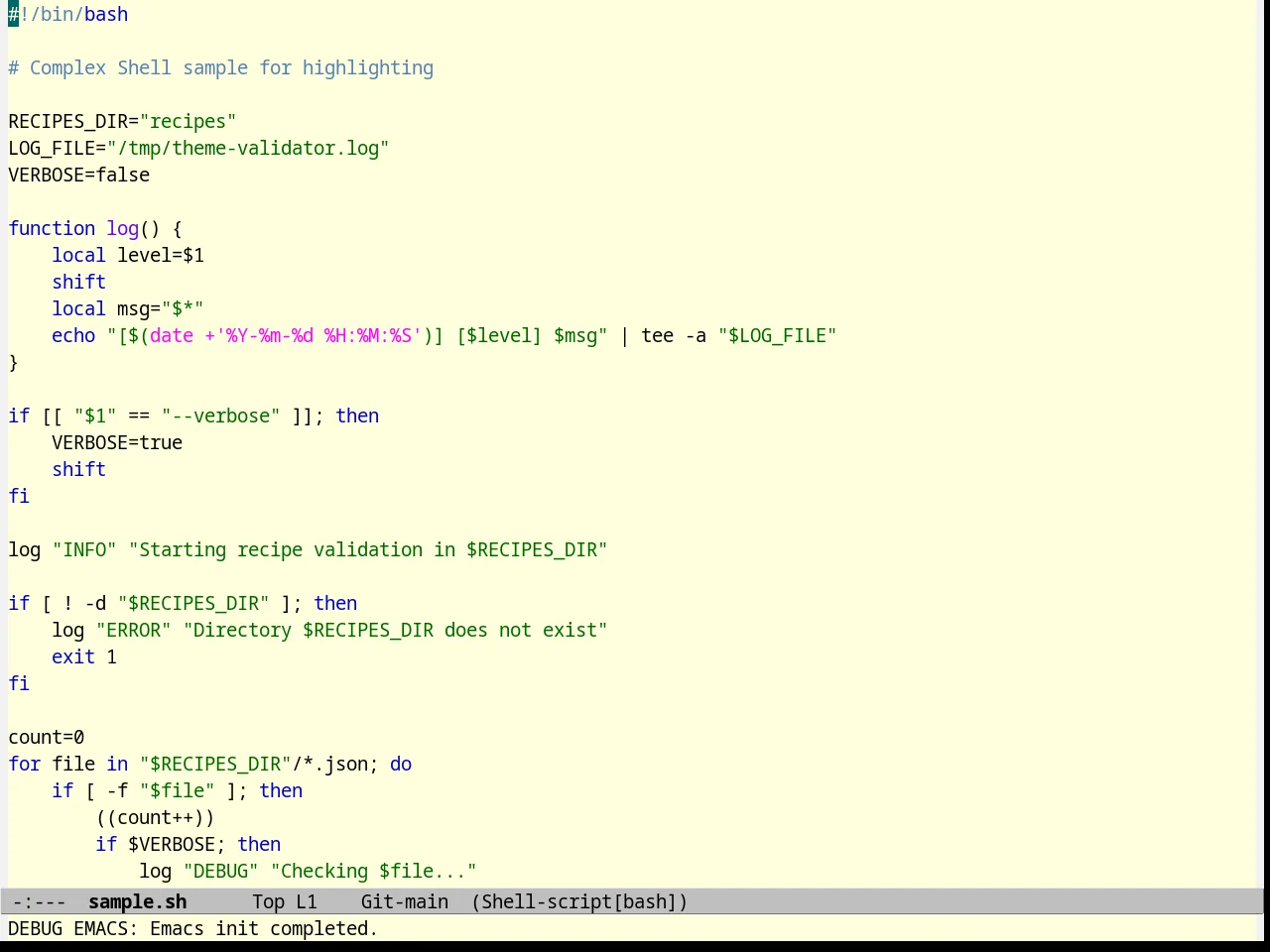The width and height of the screenshot is (1270, 952).
Task: Click the 'exit 1' statement
Action: [x=84, y=656]
